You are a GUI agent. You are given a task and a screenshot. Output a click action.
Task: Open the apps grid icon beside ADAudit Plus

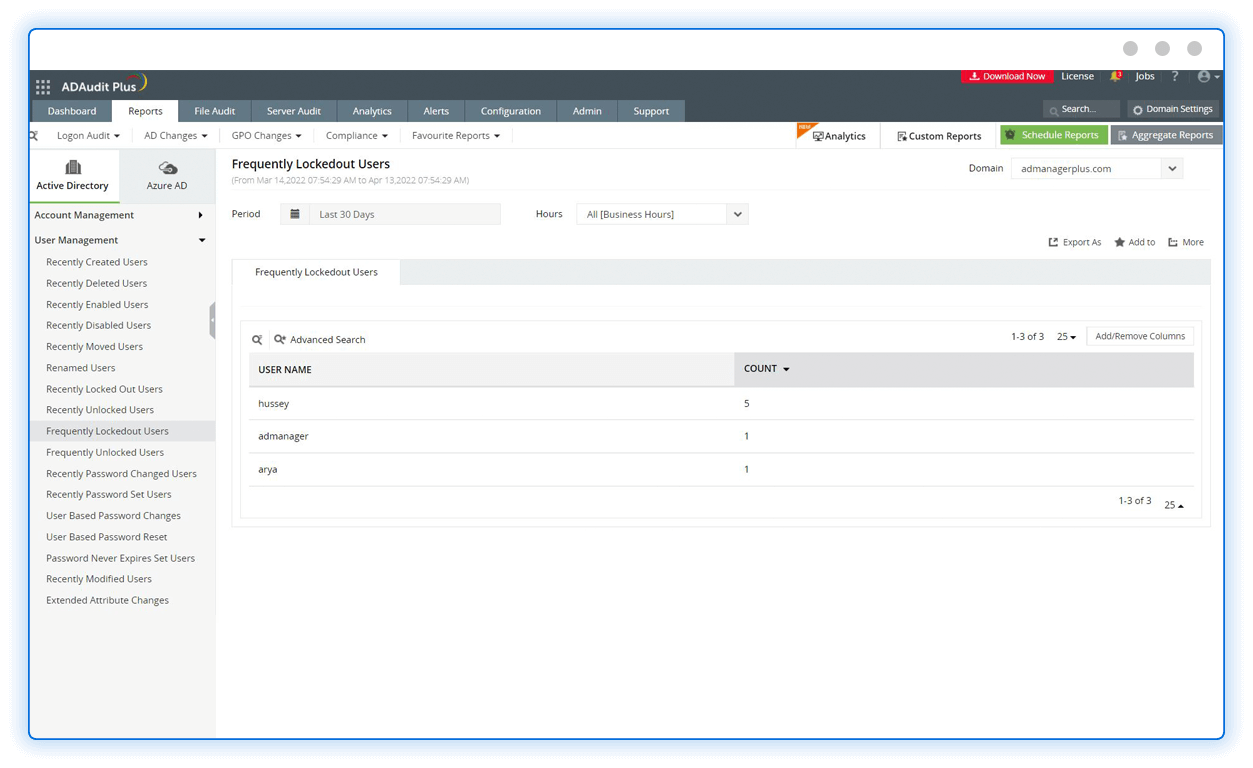pos(42,86)
